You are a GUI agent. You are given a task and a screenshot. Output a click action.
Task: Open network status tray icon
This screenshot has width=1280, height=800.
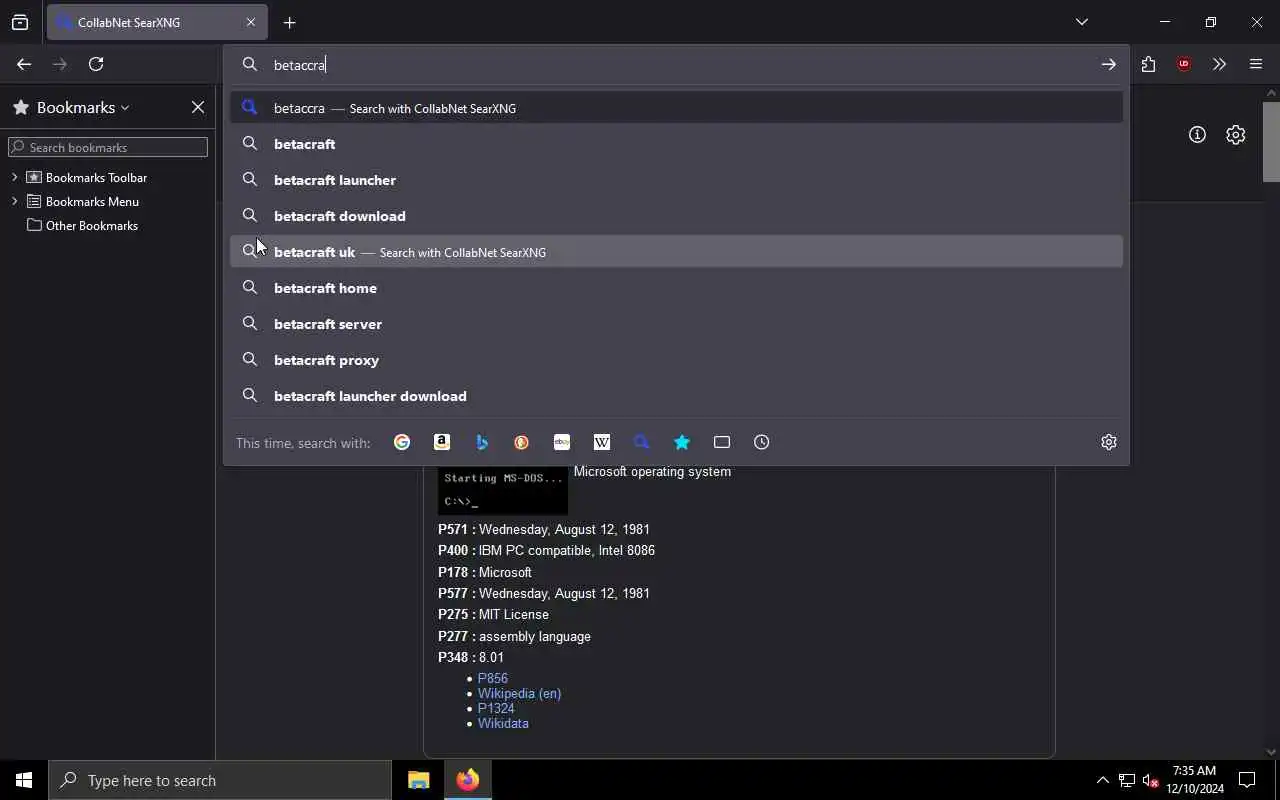coord(1126,780)
